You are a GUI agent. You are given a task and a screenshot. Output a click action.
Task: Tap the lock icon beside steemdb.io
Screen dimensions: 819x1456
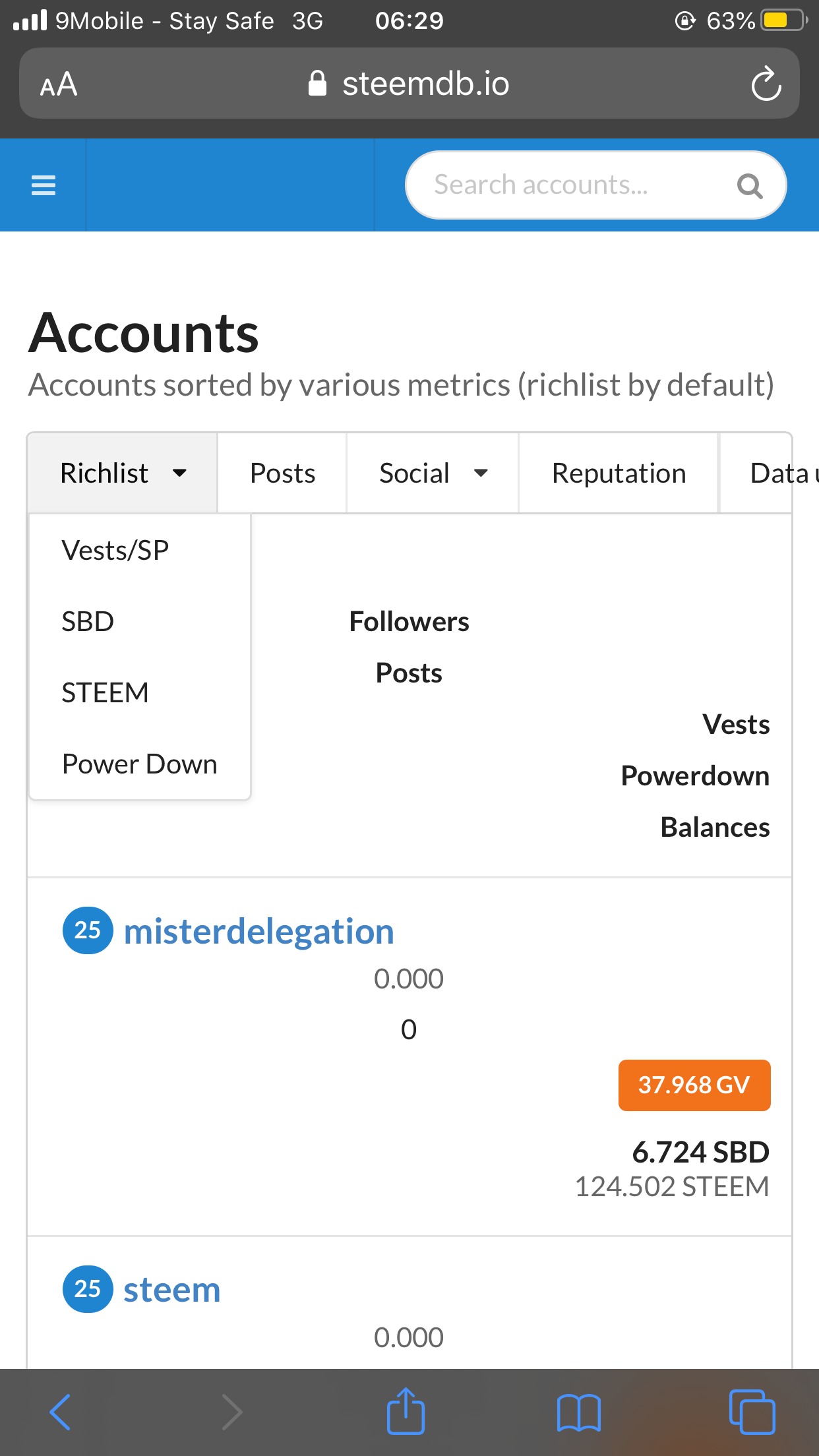coord(317,84)
